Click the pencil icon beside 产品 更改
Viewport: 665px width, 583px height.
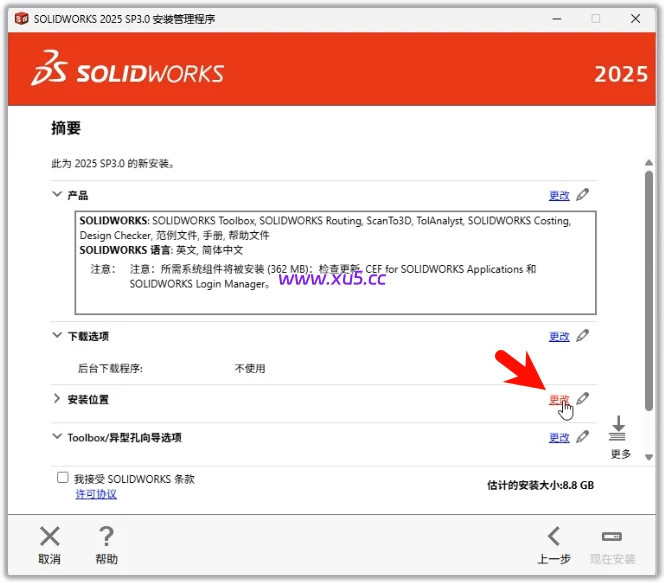[x=583, y=195]
